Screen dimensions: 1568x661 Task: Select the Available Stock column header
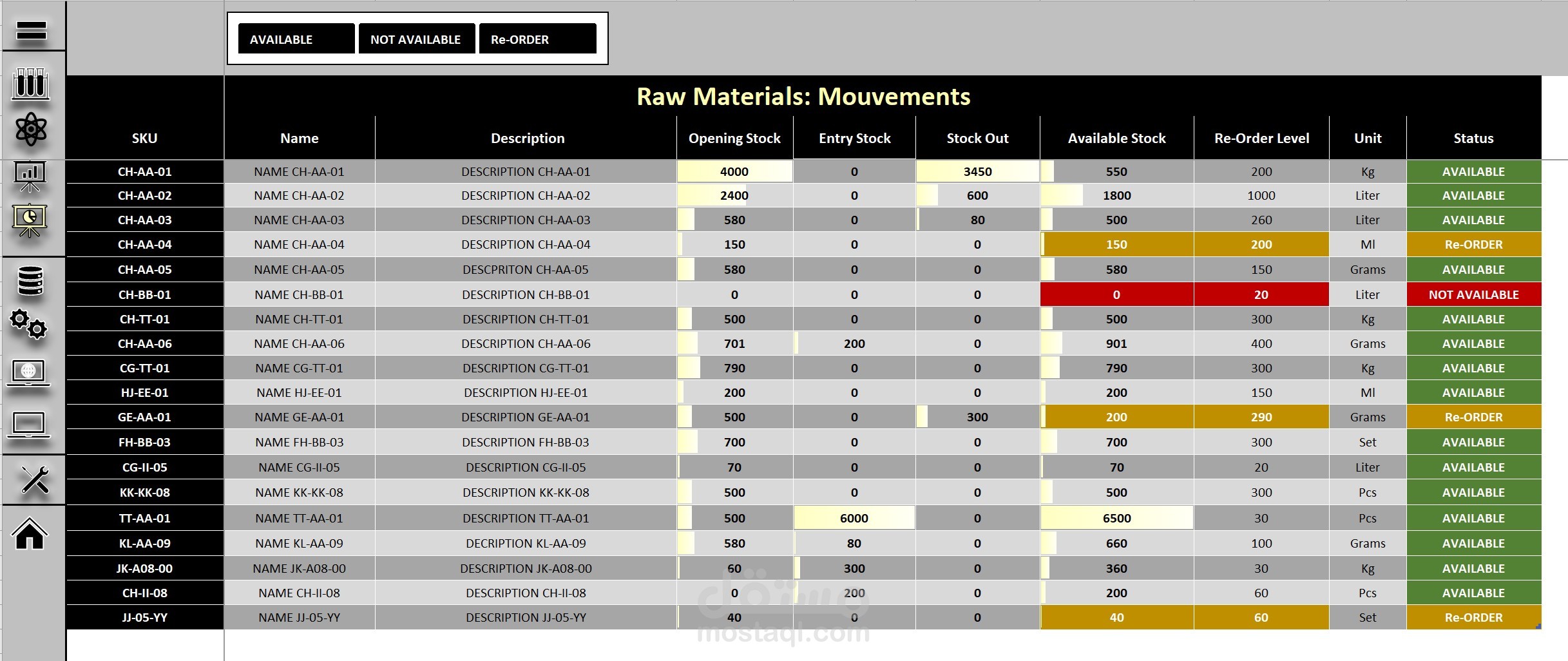(1117, 138)
